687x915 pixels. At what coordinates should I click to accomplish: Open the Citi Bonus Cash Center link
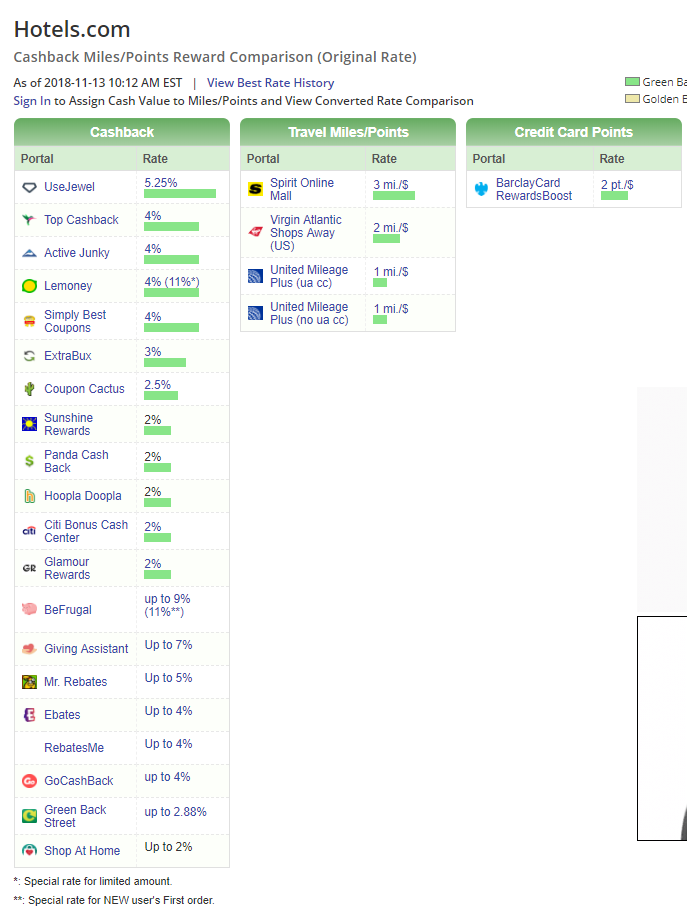click(86, 531)
